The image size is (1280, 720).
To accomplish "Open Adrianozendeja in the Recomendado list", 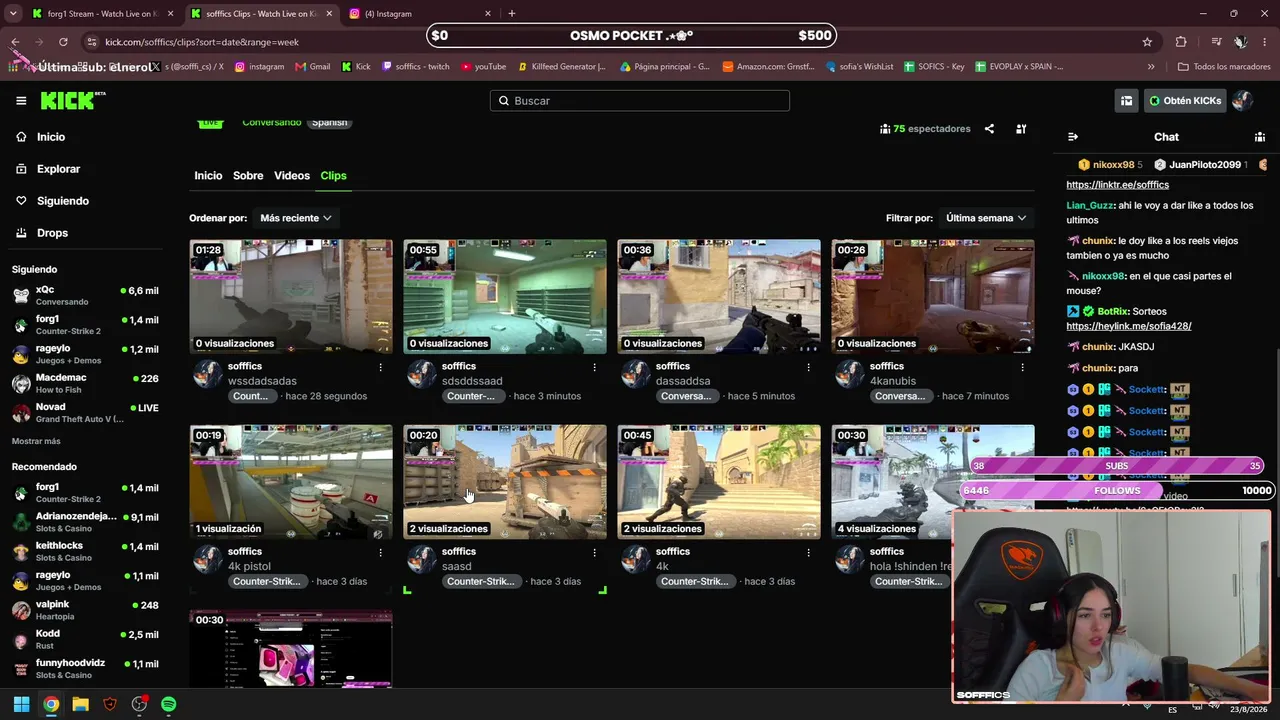I will 86,522.
